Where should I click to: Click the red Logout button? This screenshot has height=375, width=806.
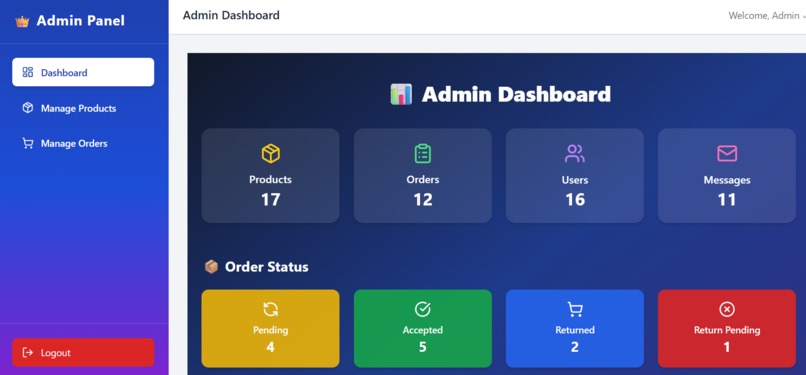click(83, 352)
